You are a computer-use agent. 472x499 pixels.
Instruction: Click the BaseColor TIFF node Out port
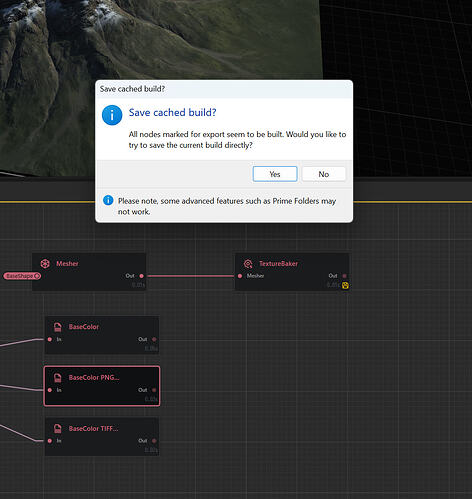[154, 440]
